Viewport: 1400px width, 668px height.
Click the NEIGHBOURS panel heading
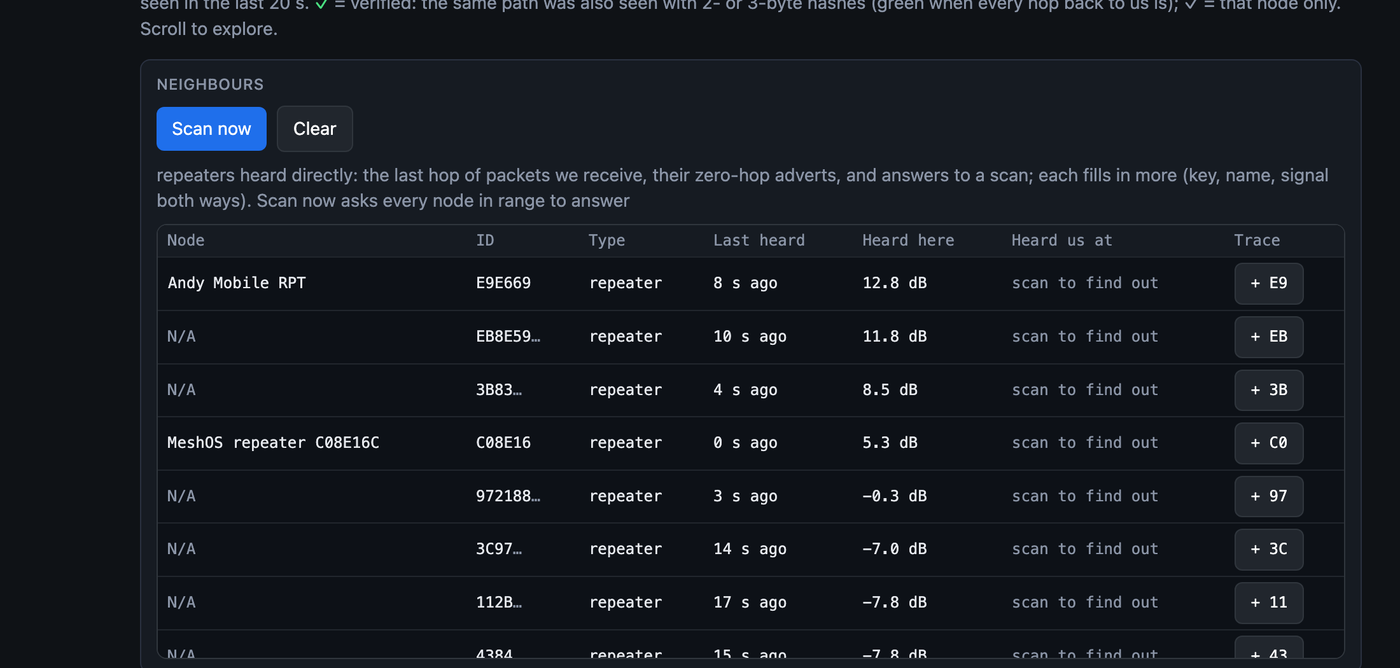[210, 85]
